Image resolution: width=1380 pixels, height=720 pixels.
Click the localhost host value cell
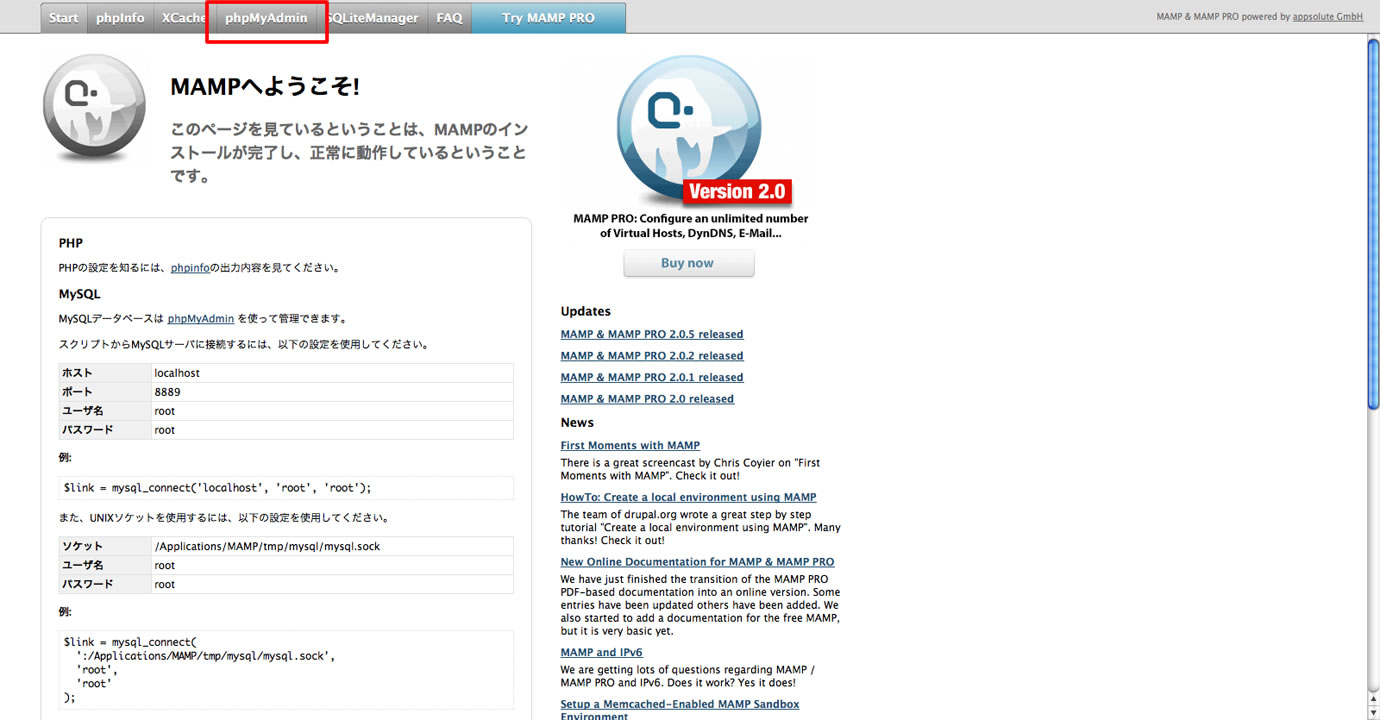click(332, 373)
